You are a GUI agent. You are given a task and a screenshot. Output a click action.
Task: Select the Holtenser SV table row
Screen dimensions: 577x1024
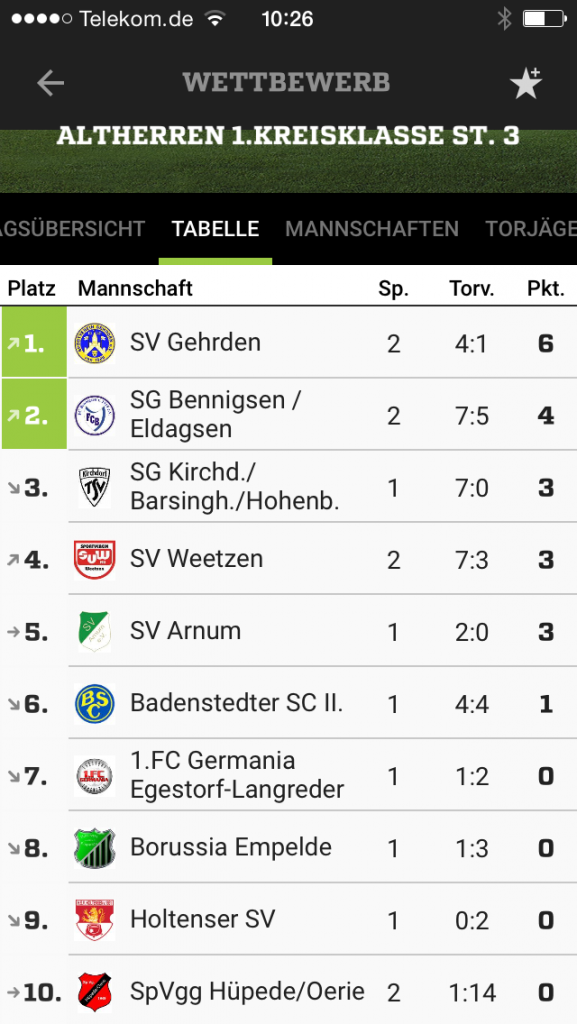[288, 919]
